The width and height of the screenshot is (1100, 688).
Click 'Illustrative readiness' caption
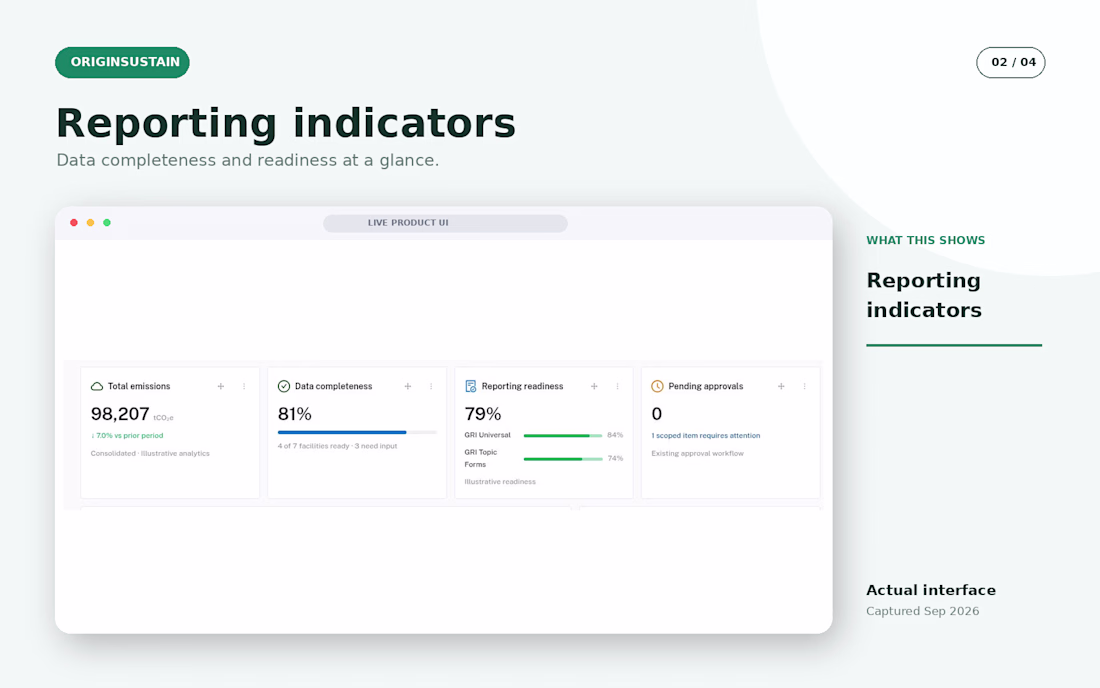500,482
